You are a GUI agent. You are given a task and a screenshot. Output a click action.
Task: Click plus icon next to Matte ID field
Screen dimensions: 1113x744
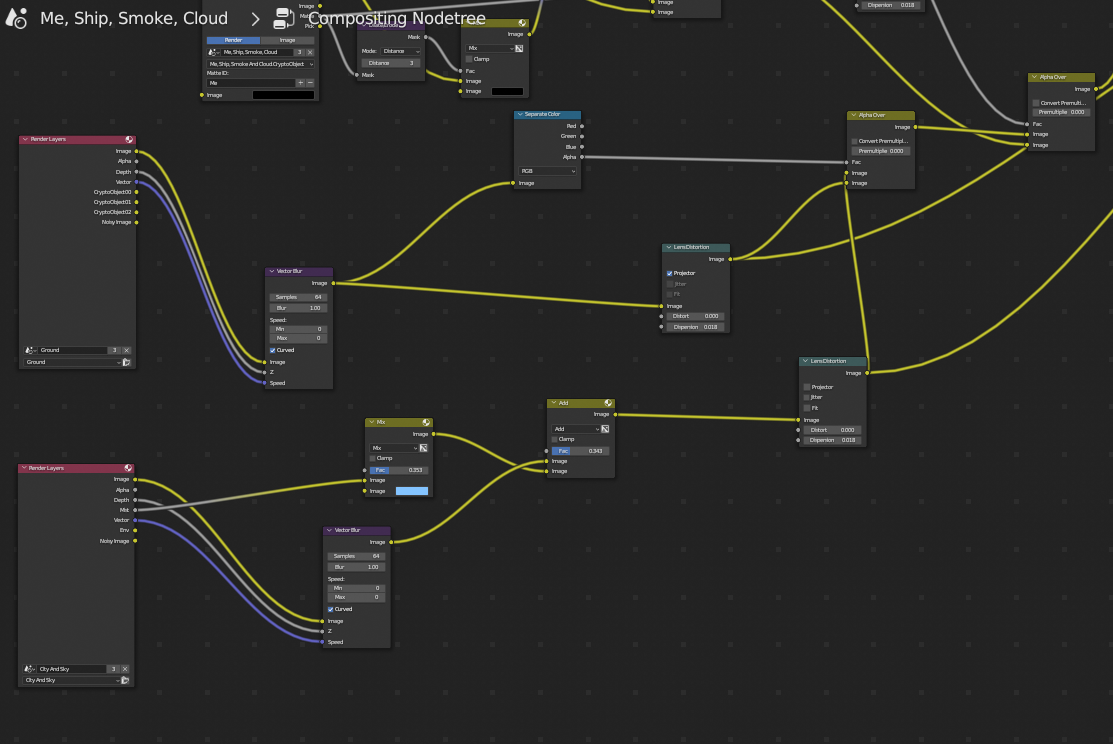[300, 83]
